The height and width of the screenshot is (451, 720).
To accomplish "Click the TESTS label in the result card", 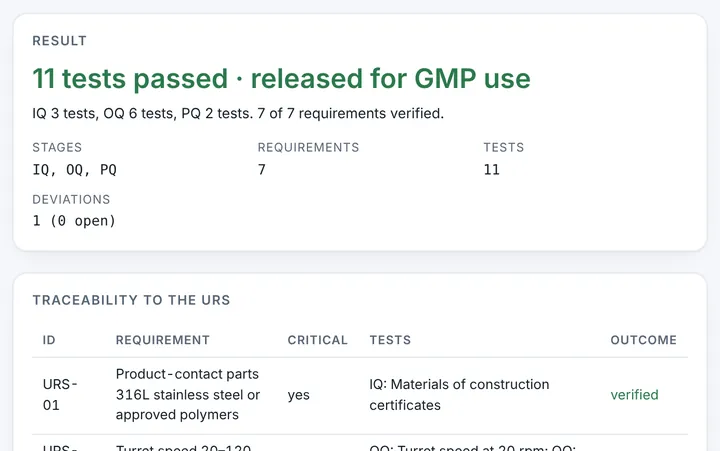I will 503,147.
